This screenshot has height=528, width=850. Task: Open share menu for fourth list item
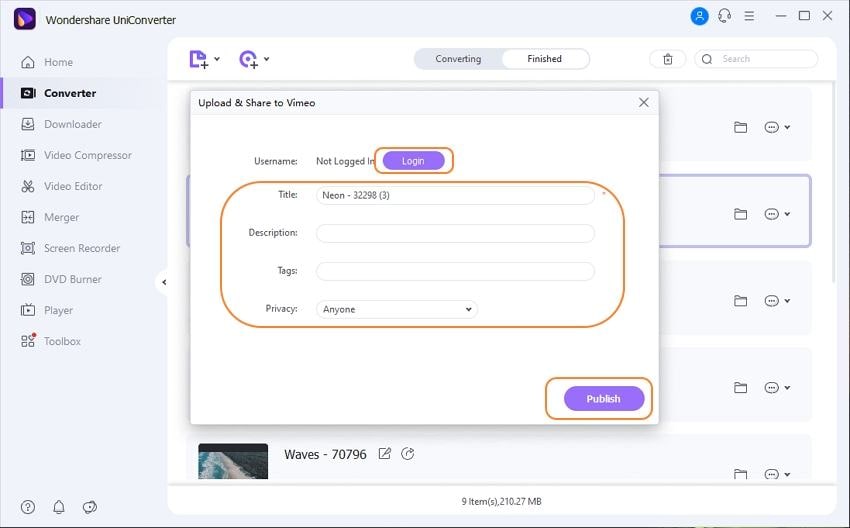(x=777, y=388)
